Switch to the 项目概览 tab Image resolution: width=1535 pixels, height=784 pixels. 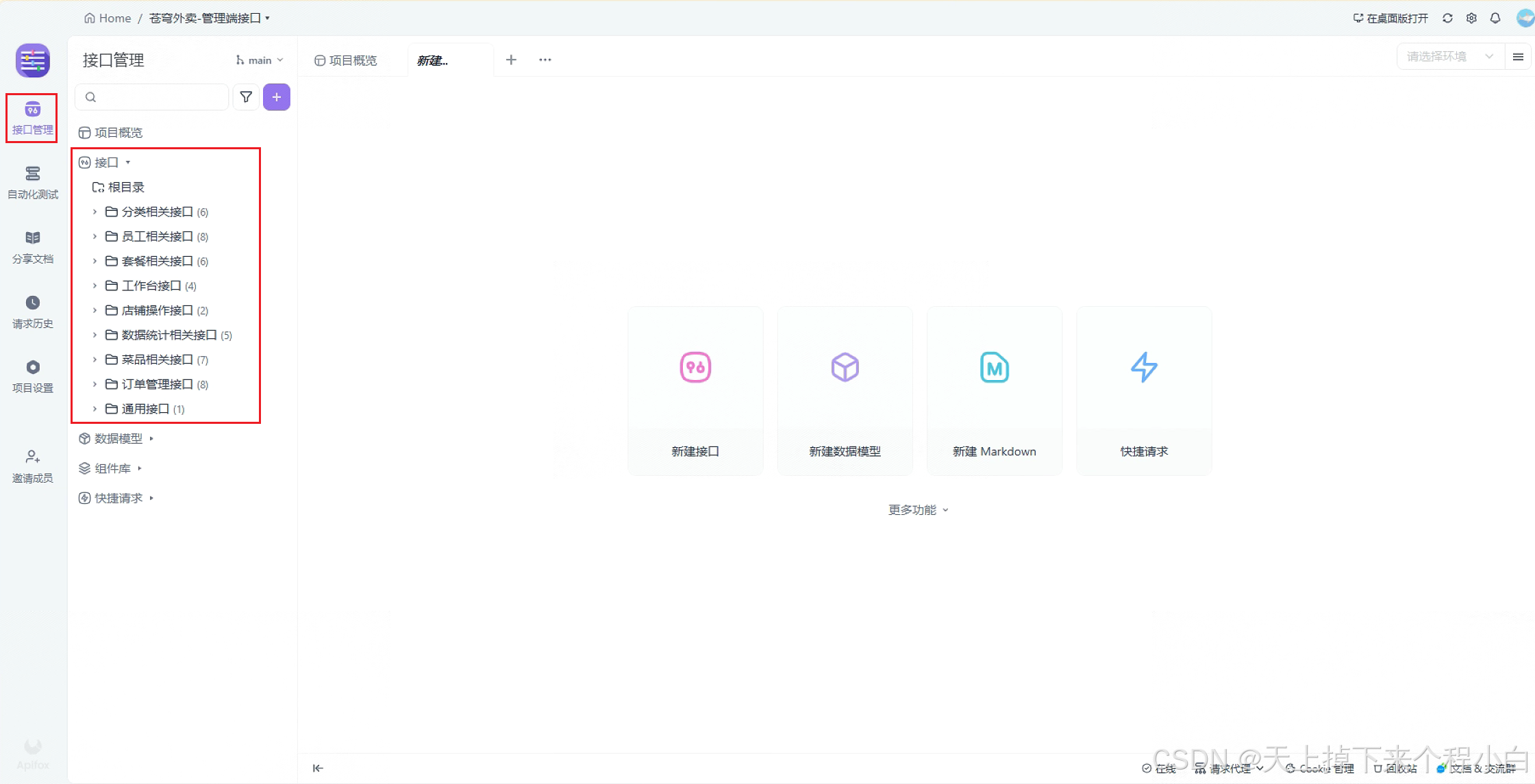click(346, 60)
